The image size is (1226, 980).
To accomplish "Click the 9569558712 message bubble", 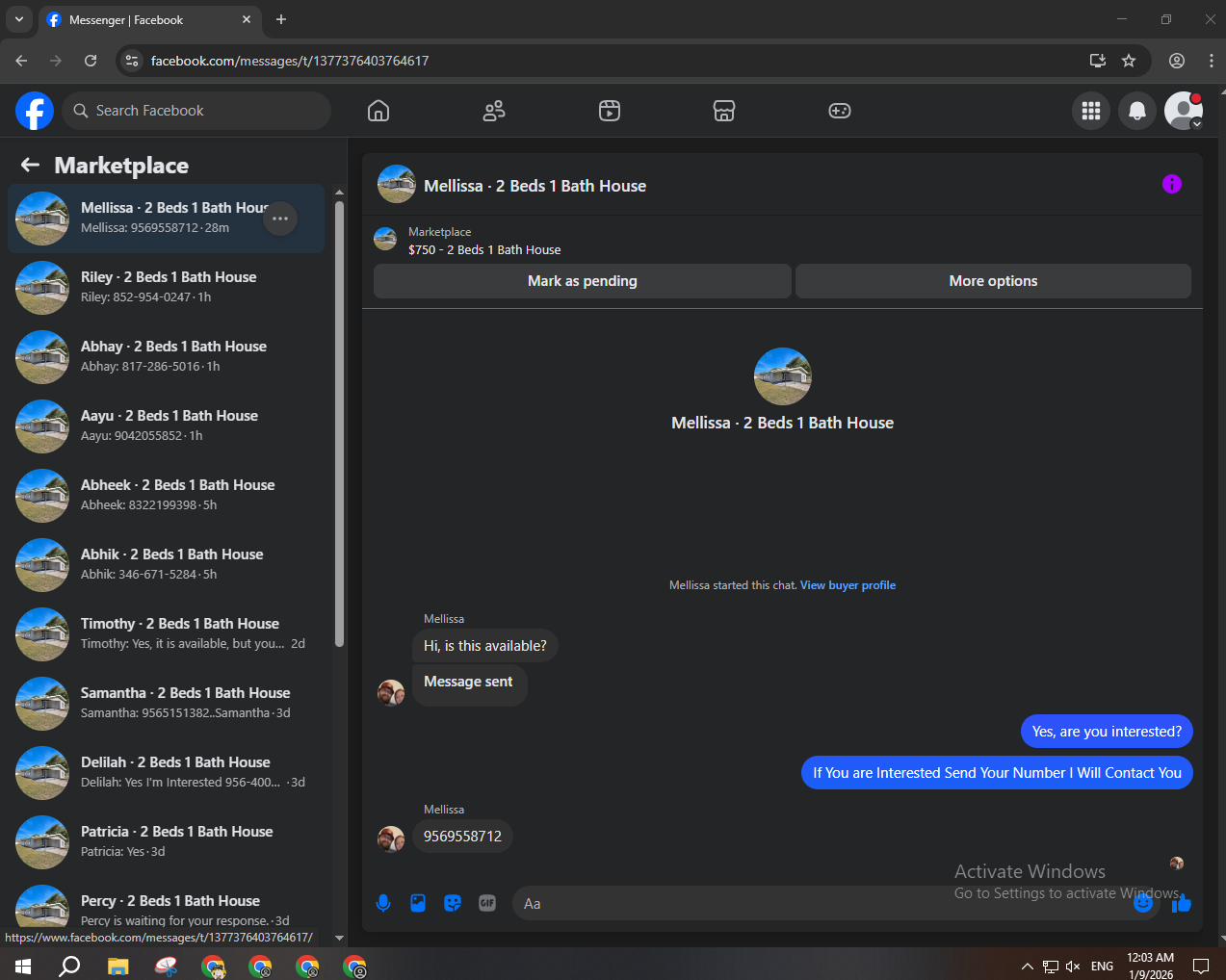I will point(462,836).
